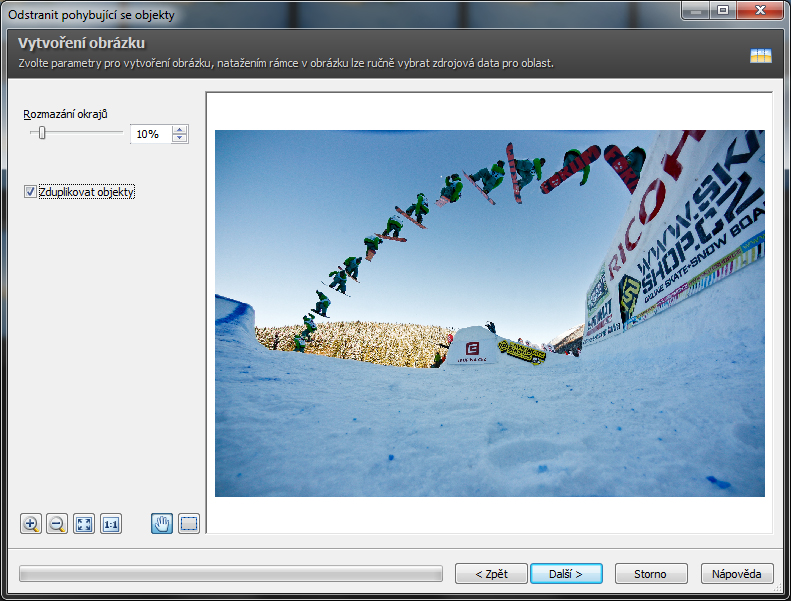Image resolution: width=791 pixels, height=601 pixels.
Task: Click the progress bar at the bottom
Action: (230, 574)
